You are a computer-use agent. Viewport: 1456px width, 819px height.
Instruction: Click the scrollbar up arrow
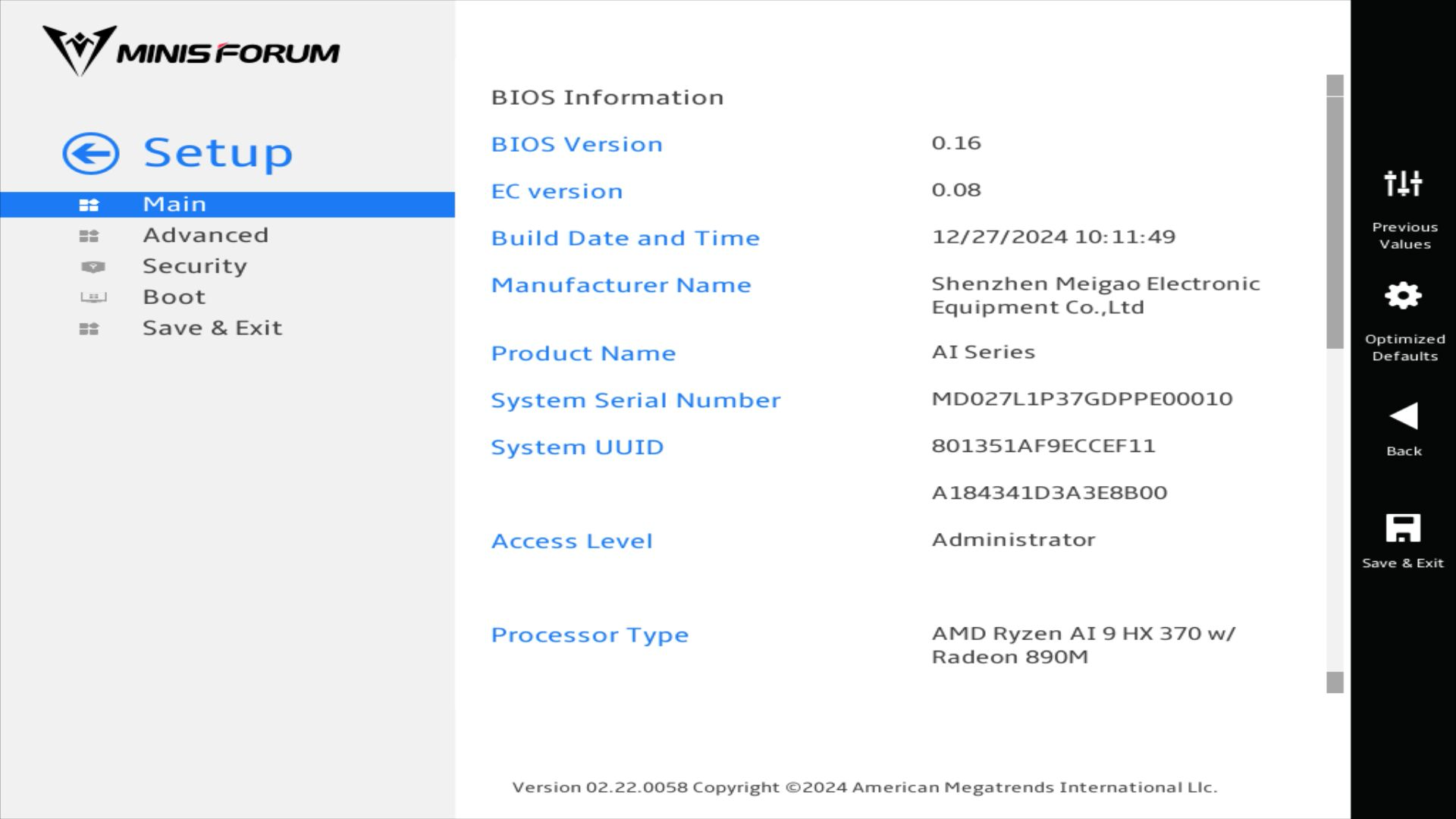(1335, 85)
